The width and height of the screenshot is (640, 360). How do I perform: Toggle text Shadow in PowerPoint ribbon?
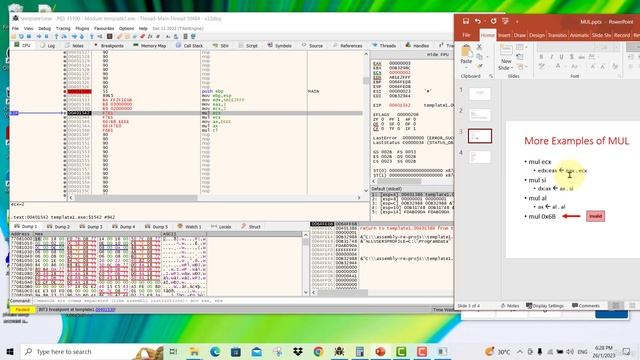pos(571,57)
